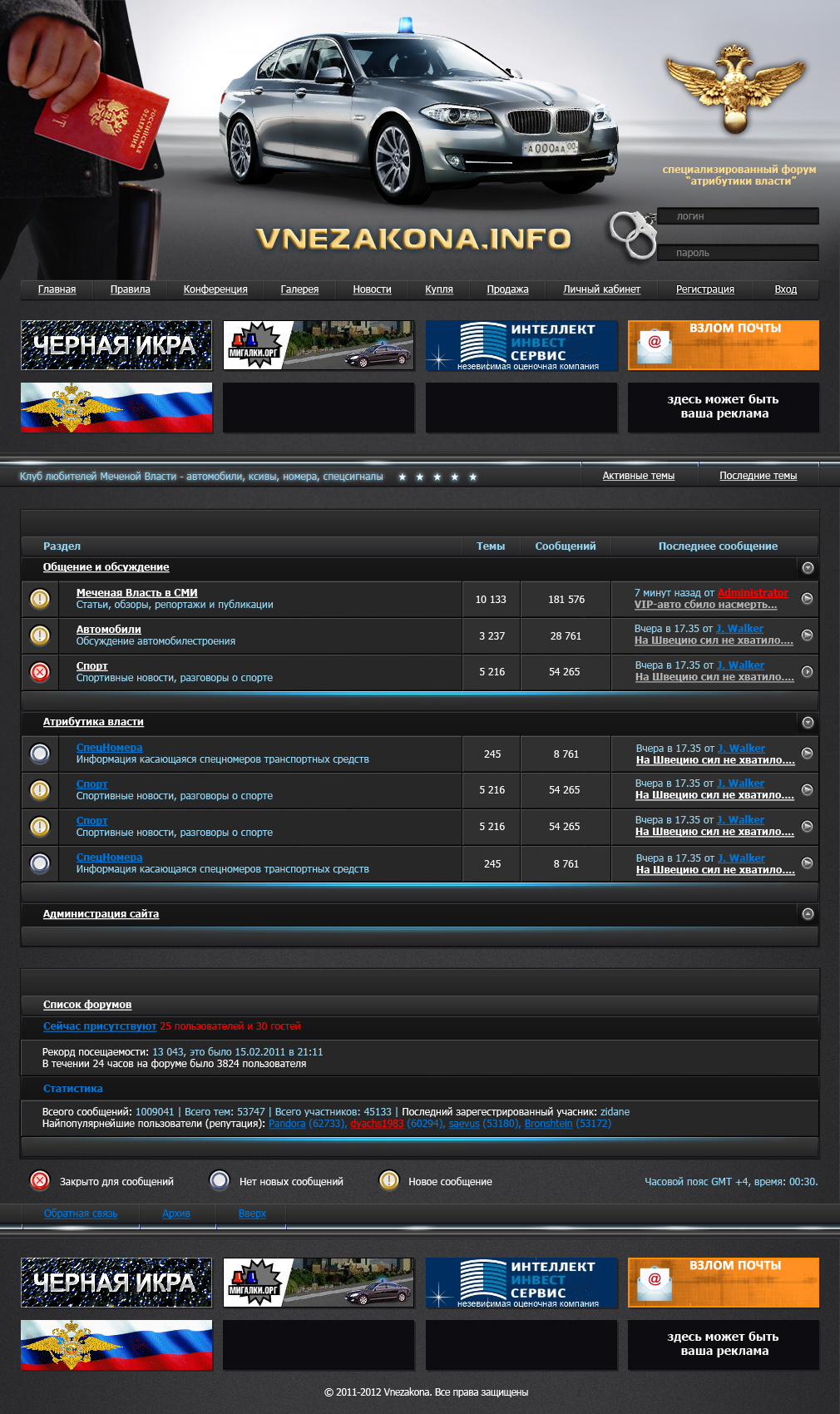Click the VNEZAKONA.INFO site logo
840x1414 pixels.
pyautogui.click(x=413, y=239)
